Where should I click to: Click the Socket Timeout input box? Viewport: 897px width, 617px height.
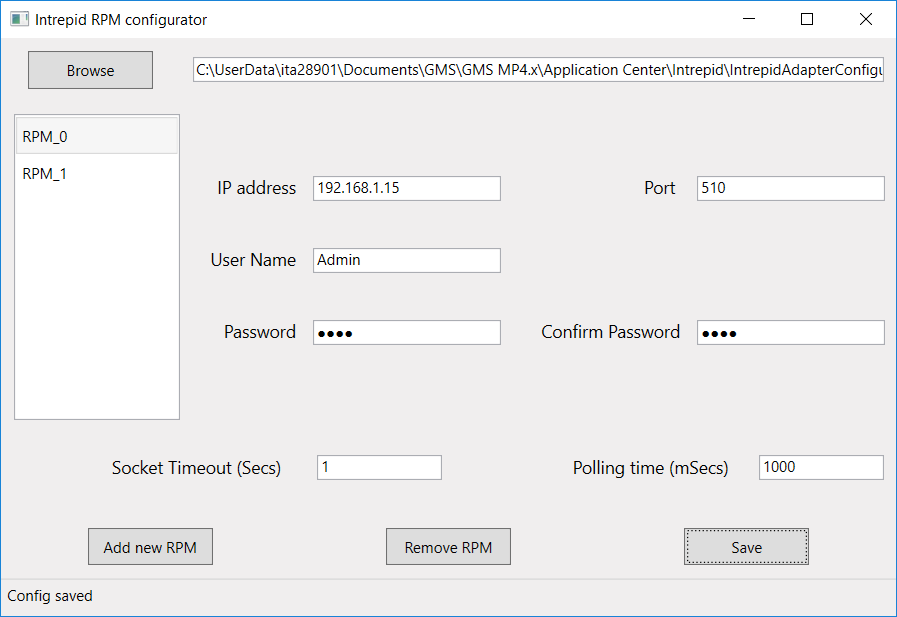(379, 467)
